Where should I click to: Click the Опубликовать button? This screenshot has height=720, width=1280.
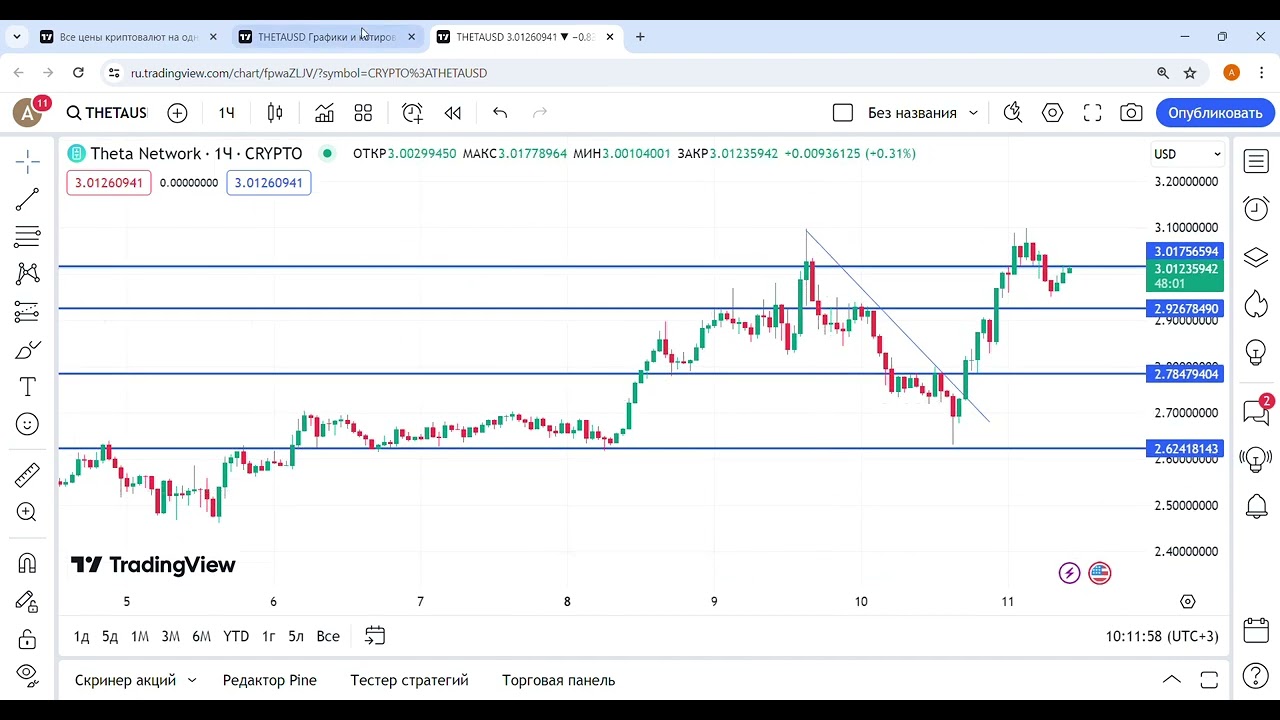click(1215, 113)
